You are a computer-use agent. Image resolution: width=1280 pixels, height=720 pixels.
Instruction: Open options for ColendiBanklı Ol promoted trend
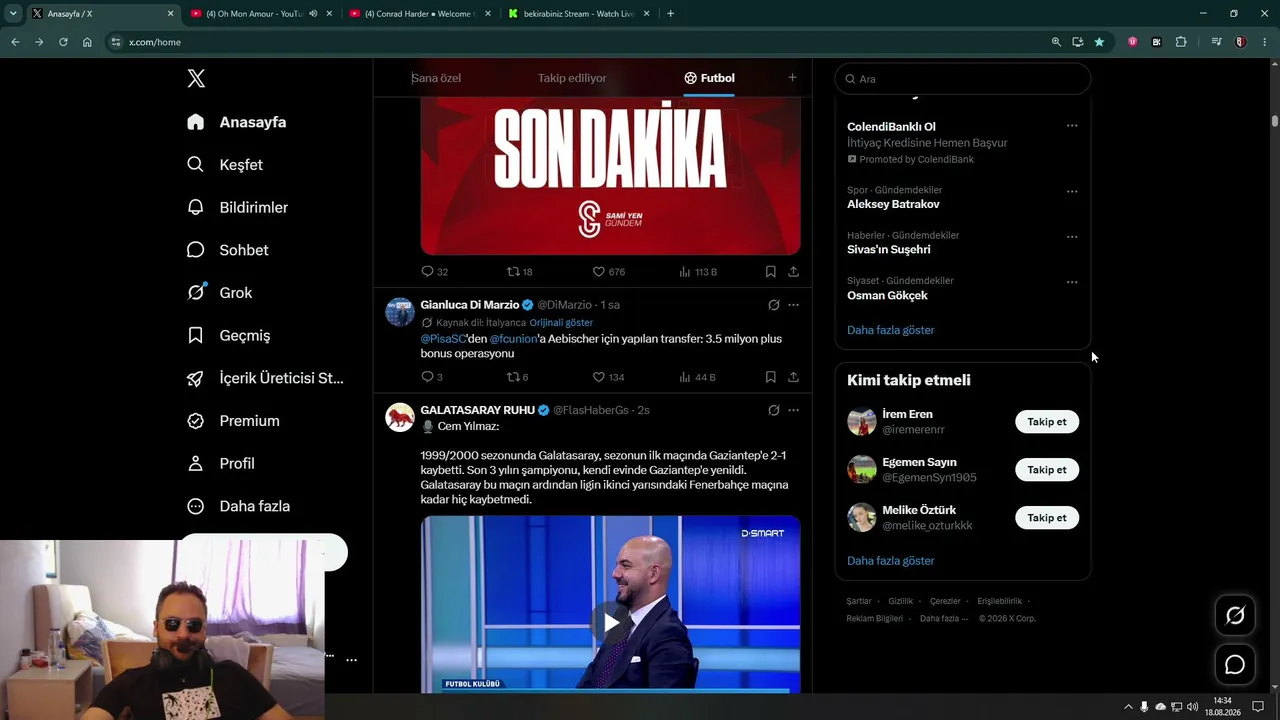point(1072,126)
